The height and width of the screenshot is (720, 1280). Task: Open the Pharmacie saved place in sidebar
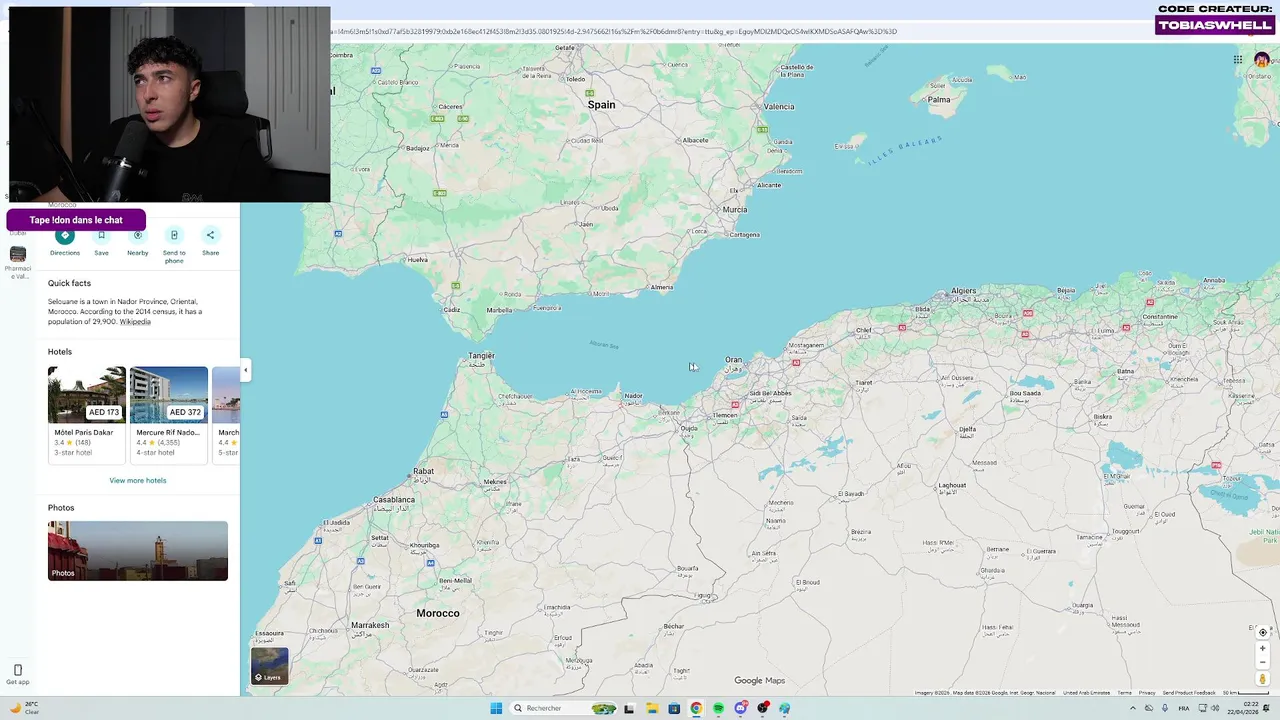[17, 261]
